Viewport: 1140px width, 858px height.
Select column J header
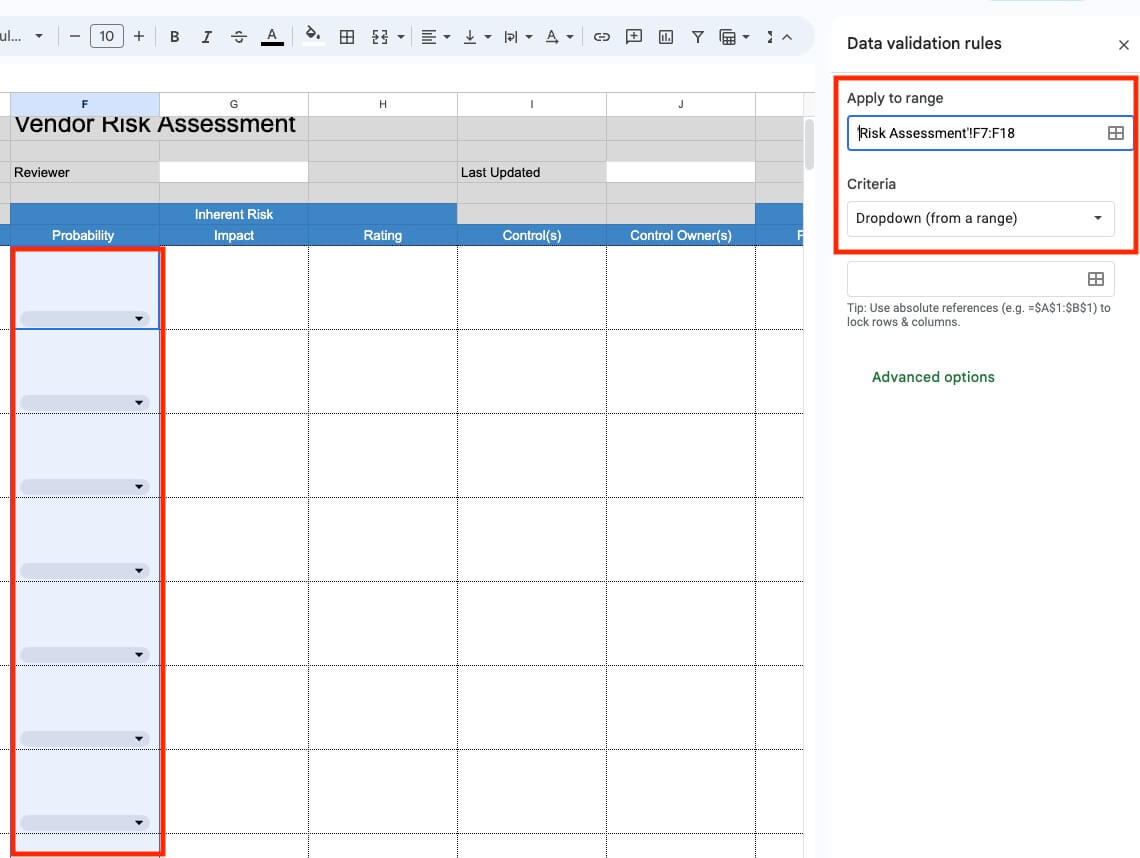[681, 104]
